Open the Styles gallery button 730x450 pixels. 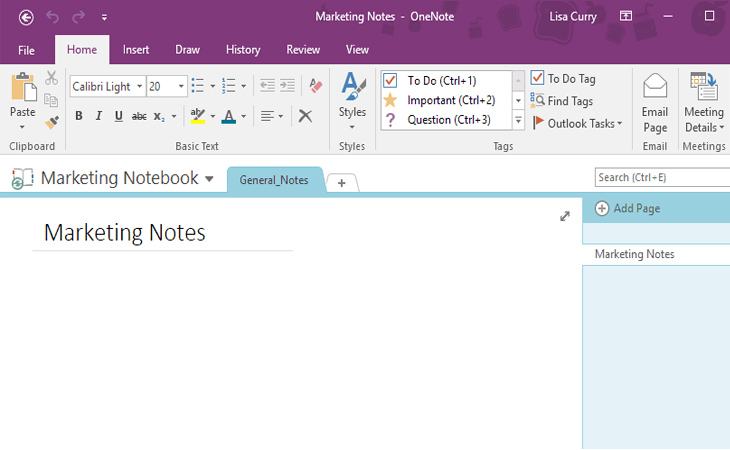pos(352,101)
